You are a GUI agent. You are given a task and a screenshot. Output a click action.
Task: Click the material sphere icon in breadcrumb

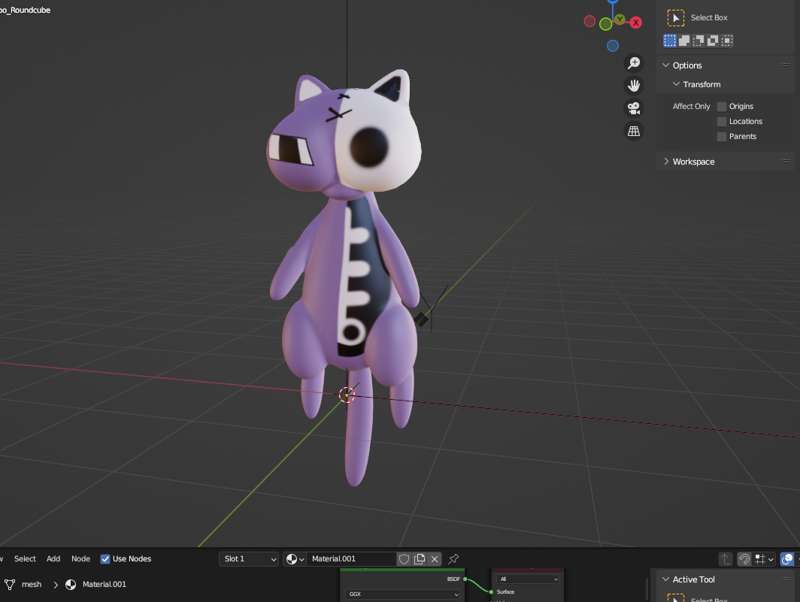coord(70,584)
